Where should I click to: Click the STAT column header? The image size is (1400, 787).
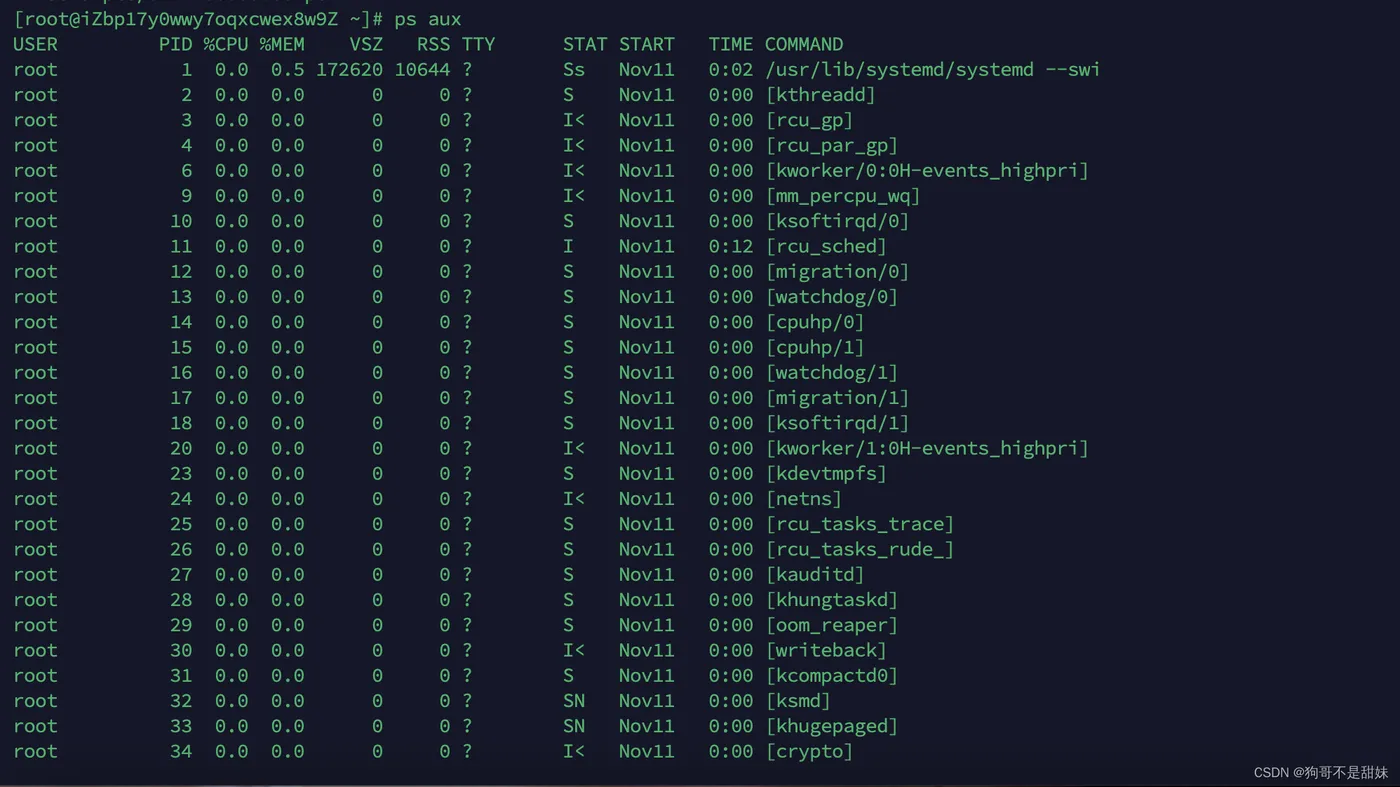click(x=584, y=44)
